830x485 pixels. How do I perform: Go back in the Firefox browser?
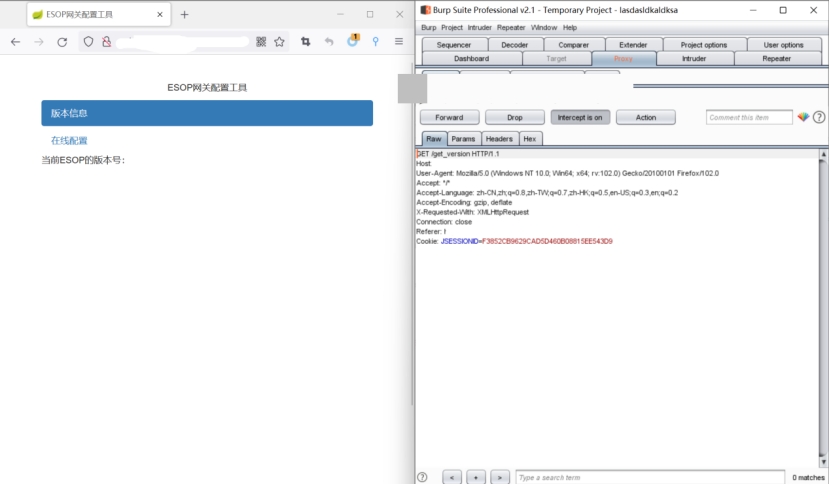[x=15, y=42]
